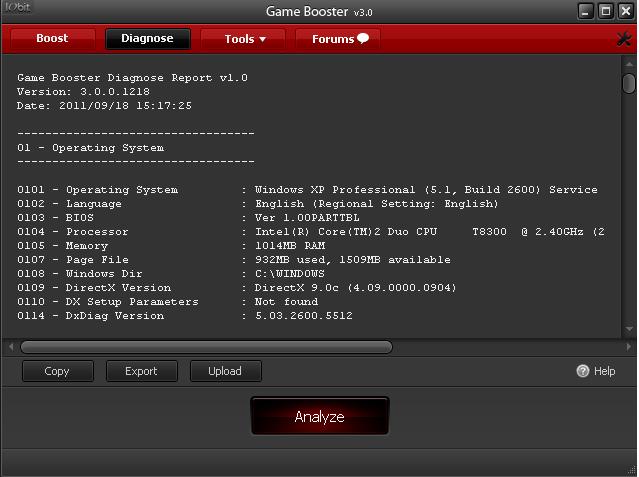Click the 'C:\WINDOWS' value

[290, 274]
